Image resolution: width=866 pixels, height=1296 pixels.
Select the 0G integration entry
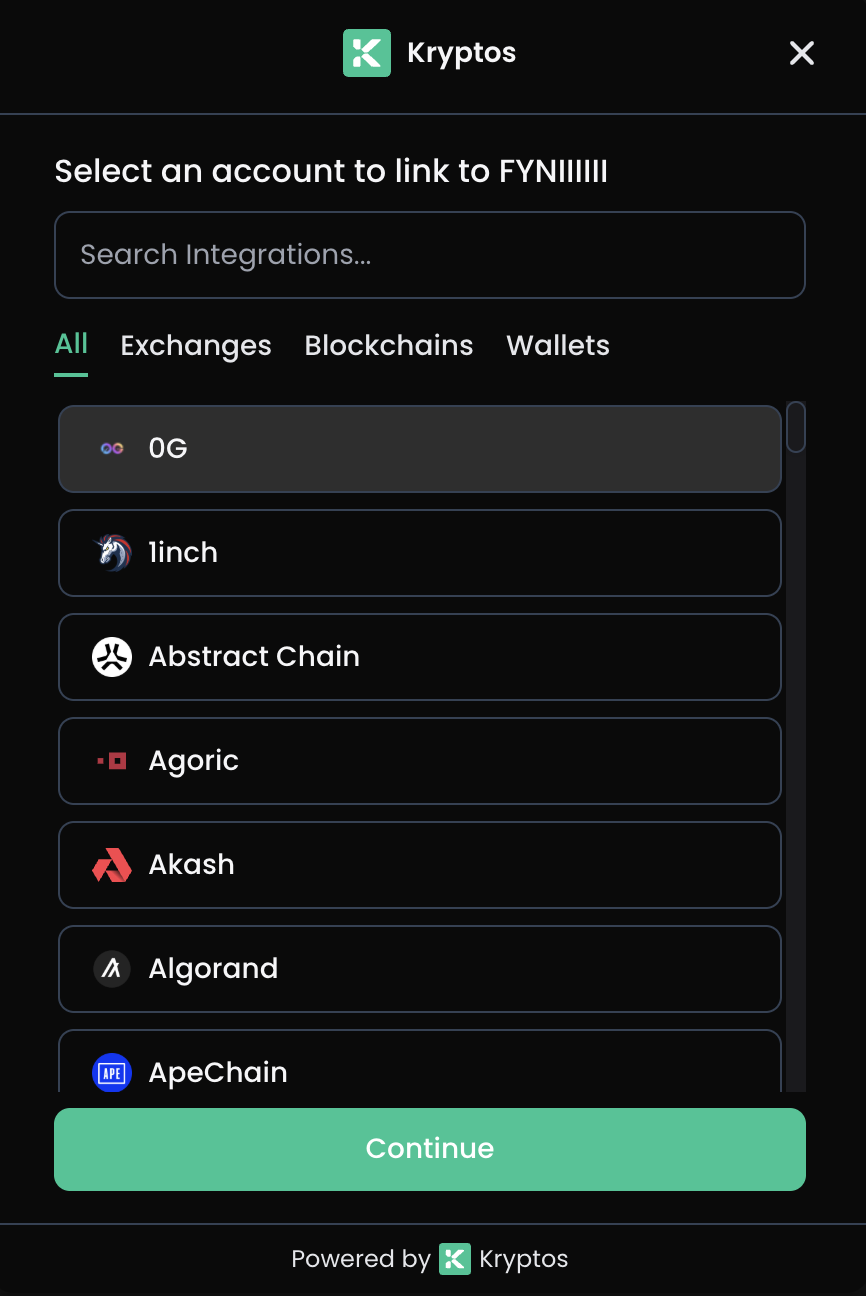420,448
